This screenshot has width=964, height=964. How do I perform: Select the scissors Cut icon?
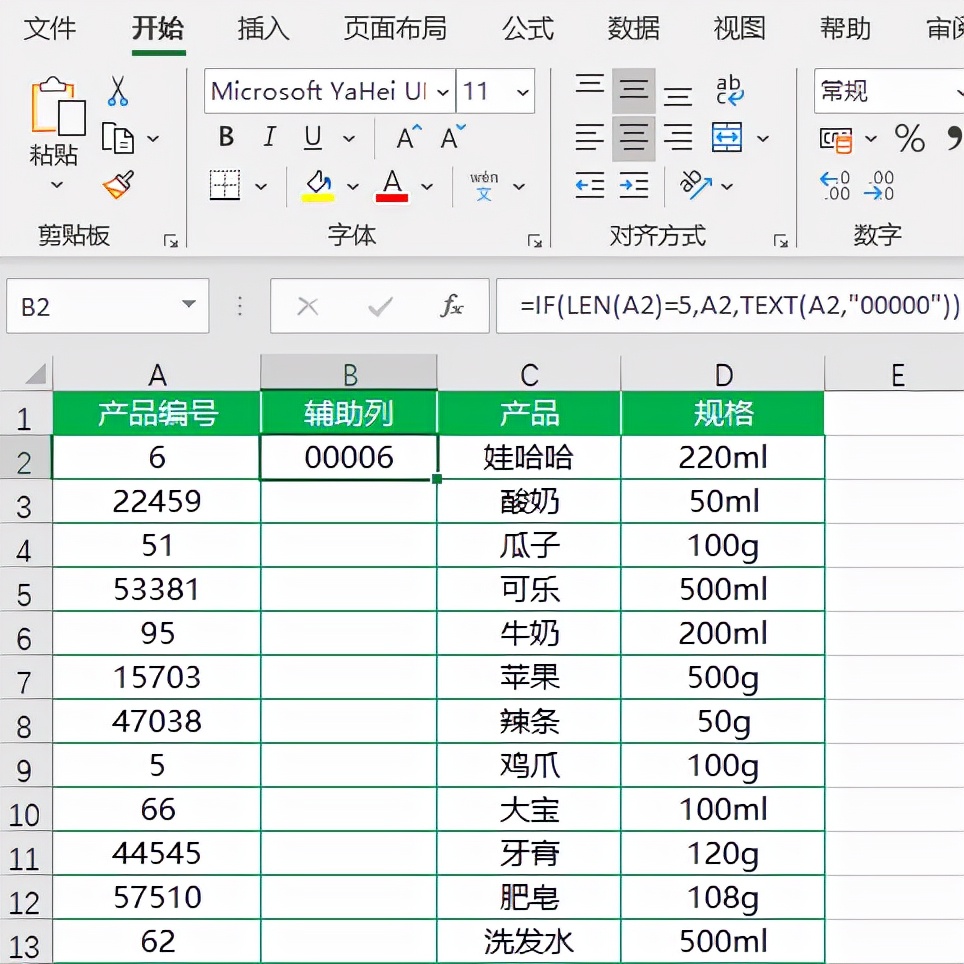tap(117, 91)
